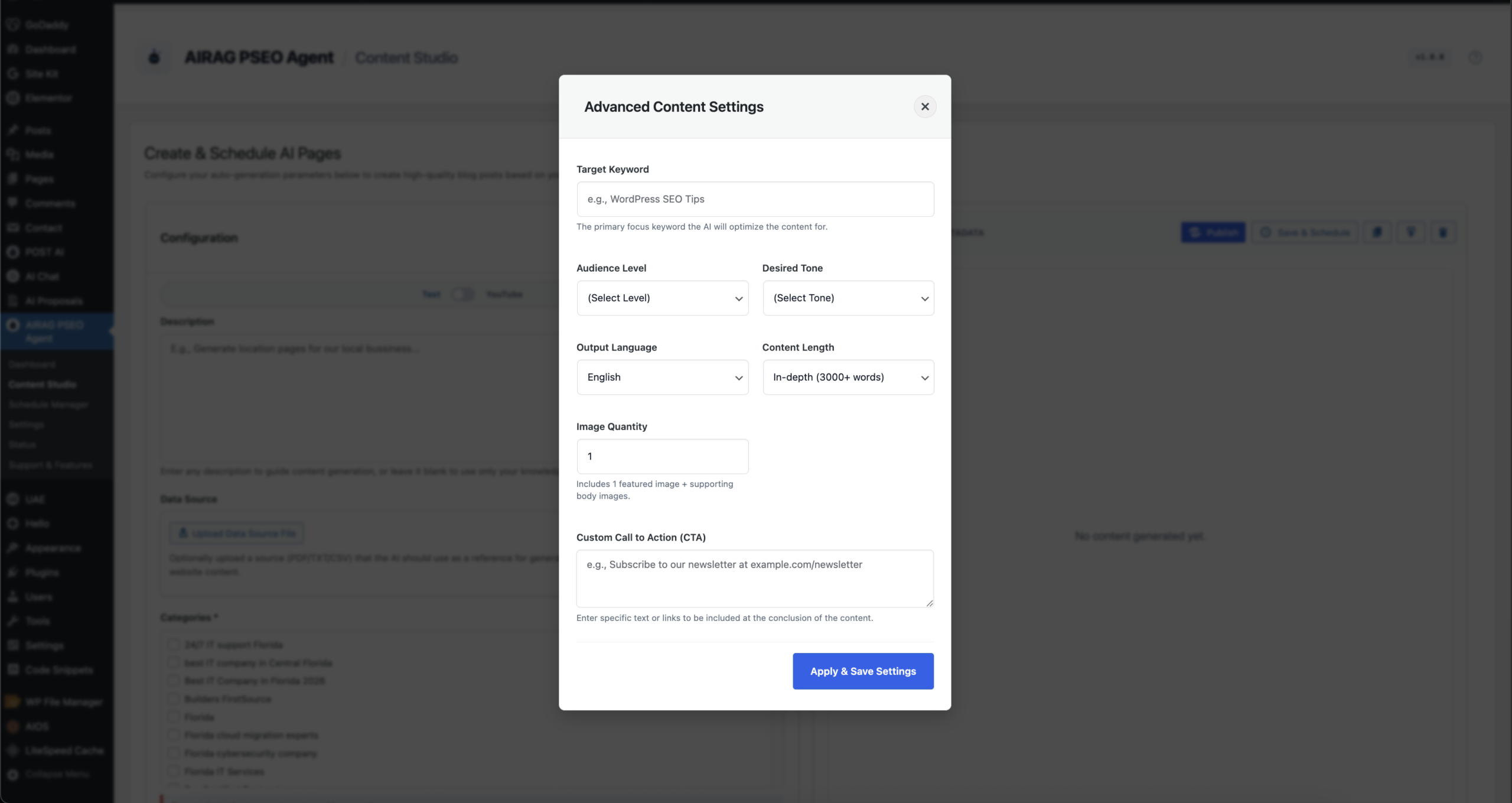Check 'best IT company in Central Florida' category
Image resolution: width=1512 pixels, height=803 pixels.
pyautogui.click(x=173, y=663)
